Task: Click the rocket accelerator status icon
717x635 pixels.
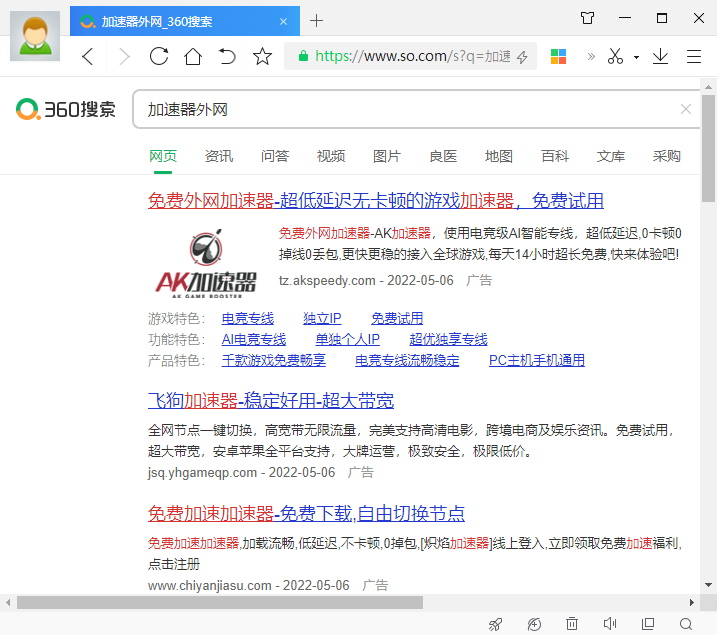Action: click(x=496, y=624)
